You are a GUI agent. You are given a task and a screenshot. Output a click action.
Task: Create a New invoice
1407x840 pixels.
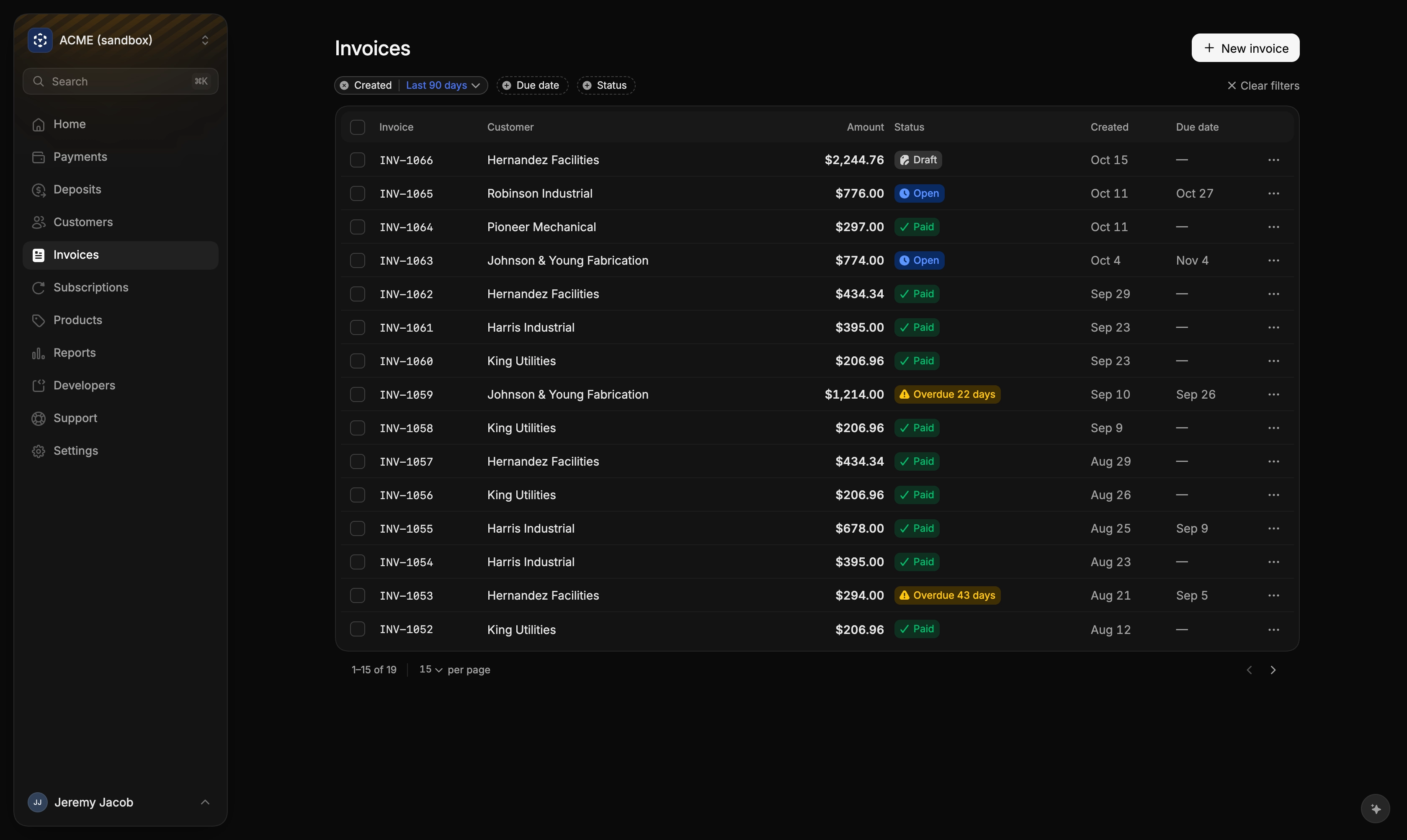(x=1245, y=48)
